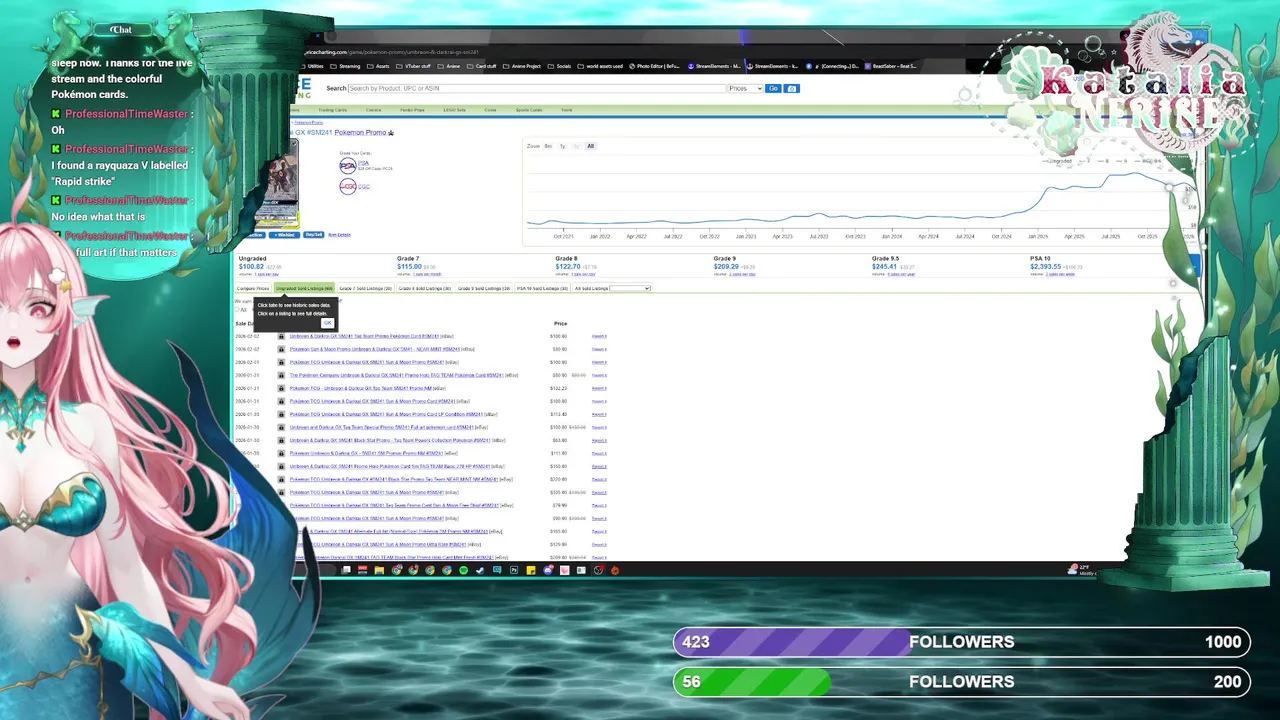Open the All Sold Listings dropdown
This screenshot has width=1280, height=720.
tap(630, 288)
